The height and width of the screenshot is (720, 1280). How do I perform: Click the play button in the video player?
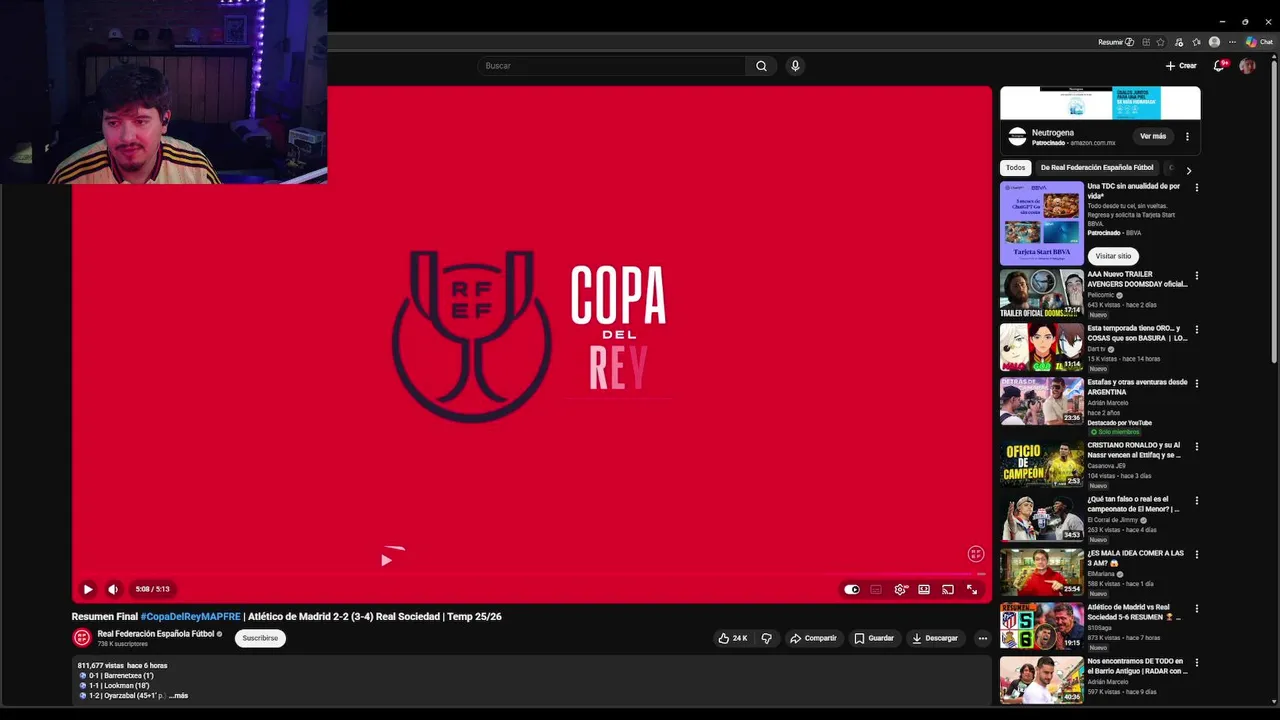88,589
